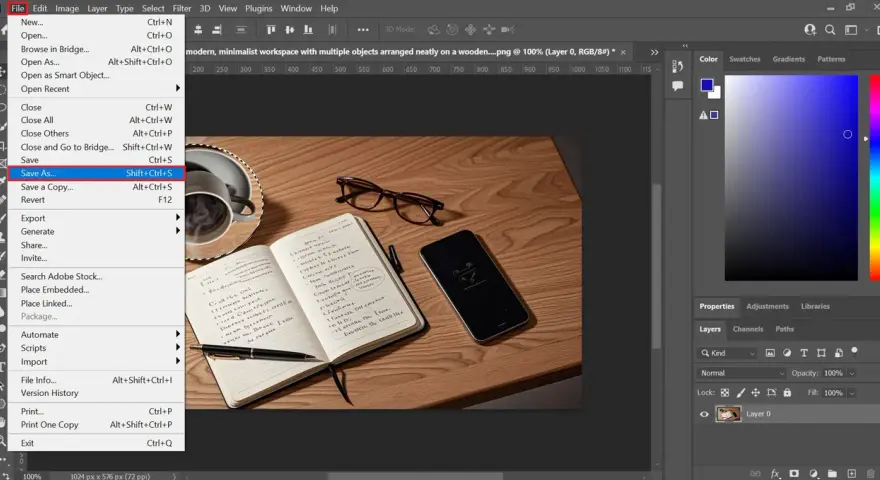This screenshot has height=480, width=880.
Task: Filter Layers panel by type layers
Action: 804,353
